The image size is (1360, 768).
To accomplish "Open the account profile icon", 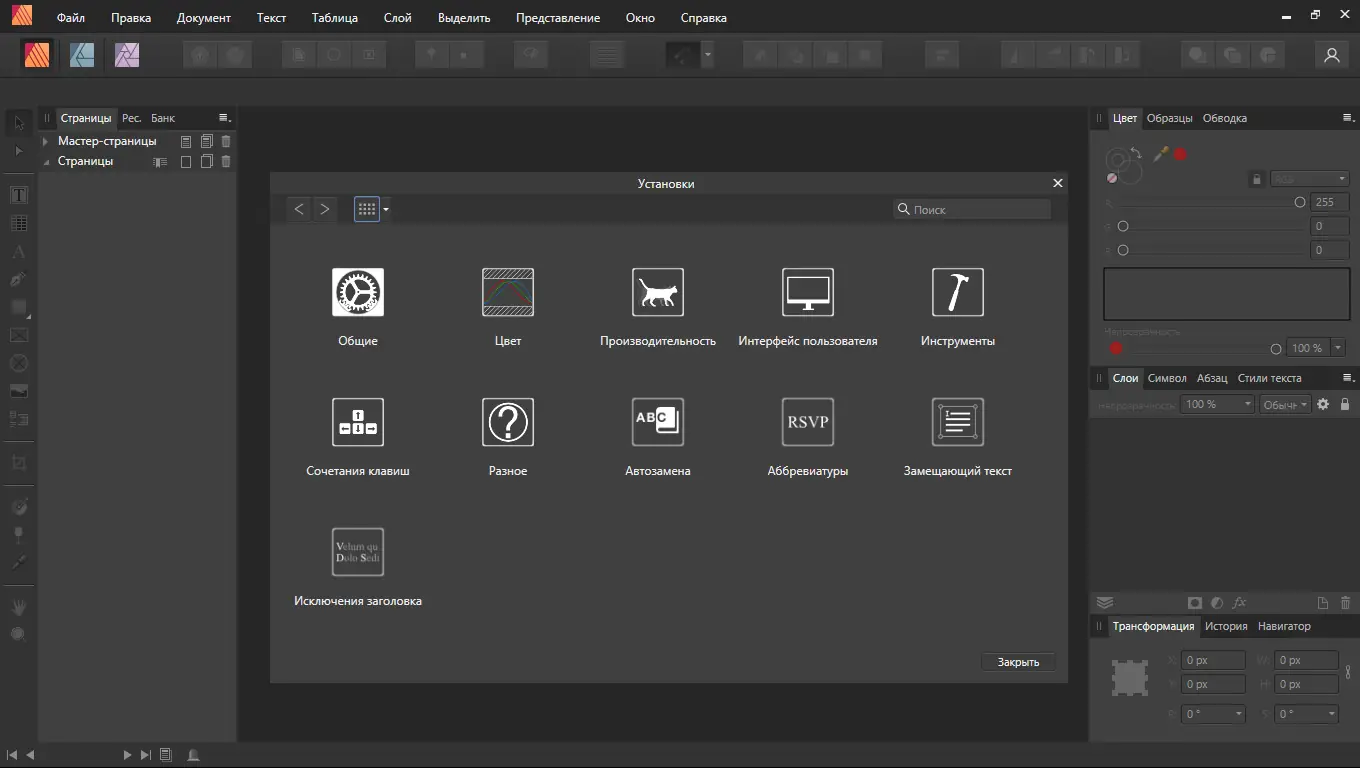I will coord(1332,56).
